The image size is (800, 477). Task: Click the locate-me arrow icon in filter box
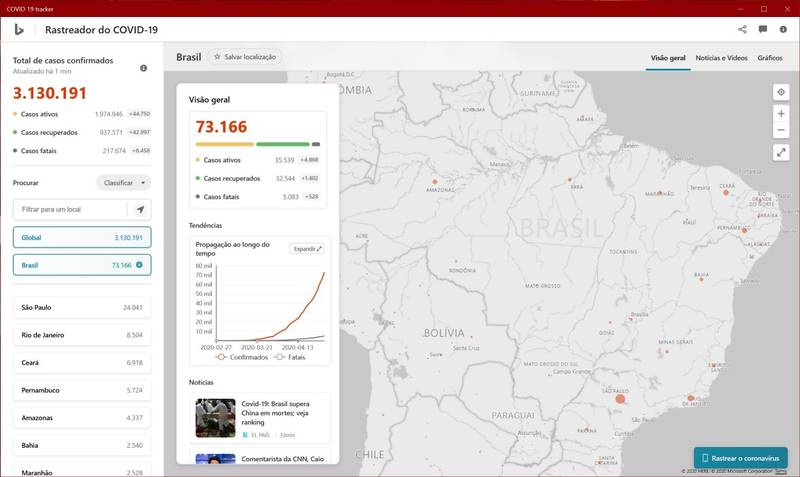click(140, 209)
